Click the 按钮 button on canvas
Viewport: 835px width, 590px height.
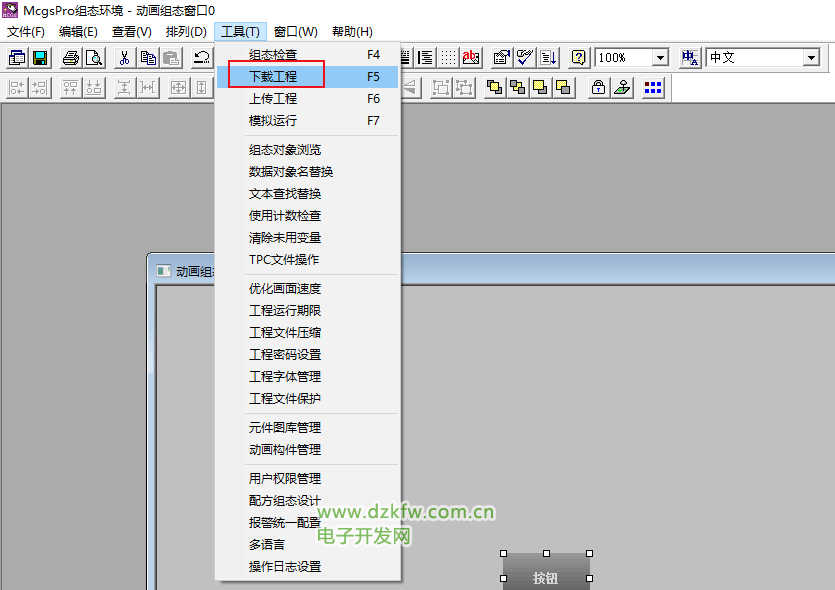pyautogui.click(x=546, y=577)
